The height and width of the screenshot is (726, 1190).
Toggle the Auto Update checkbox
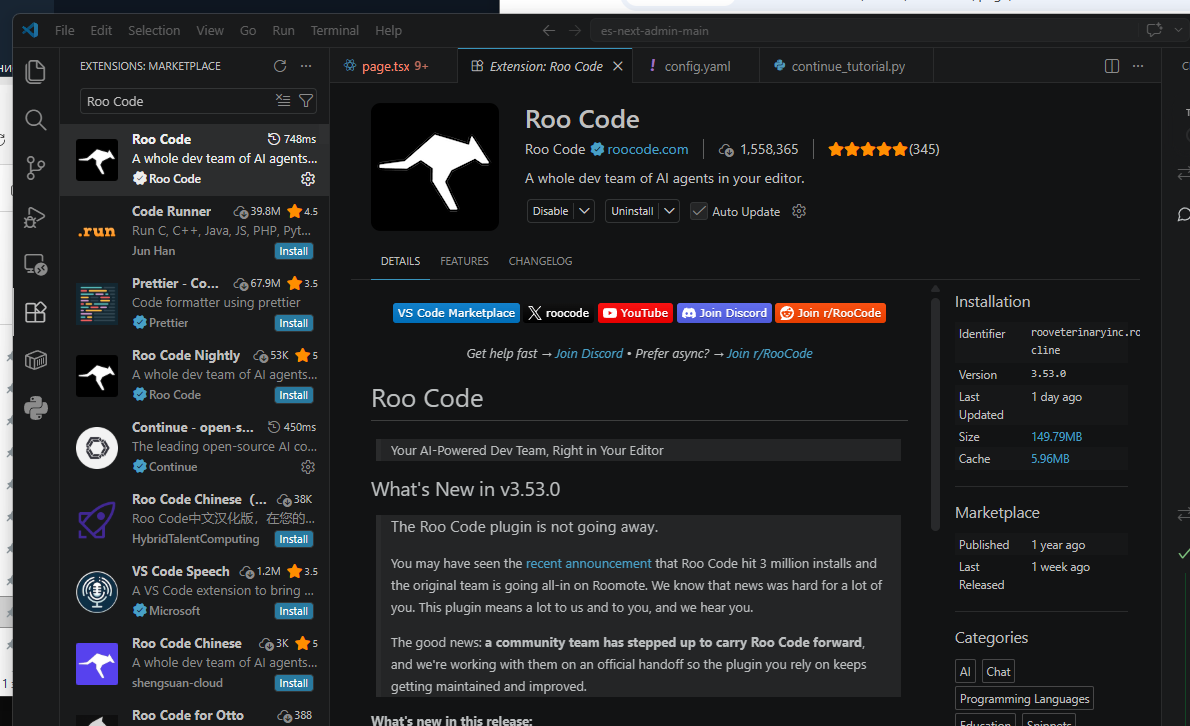point(699,211)
